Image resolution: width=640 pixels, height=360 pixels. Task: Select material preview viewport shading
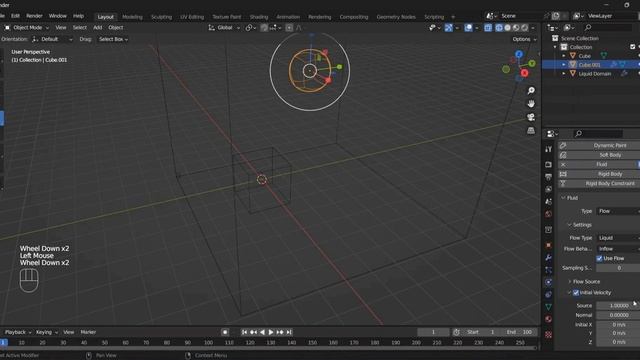click(516, 28)
